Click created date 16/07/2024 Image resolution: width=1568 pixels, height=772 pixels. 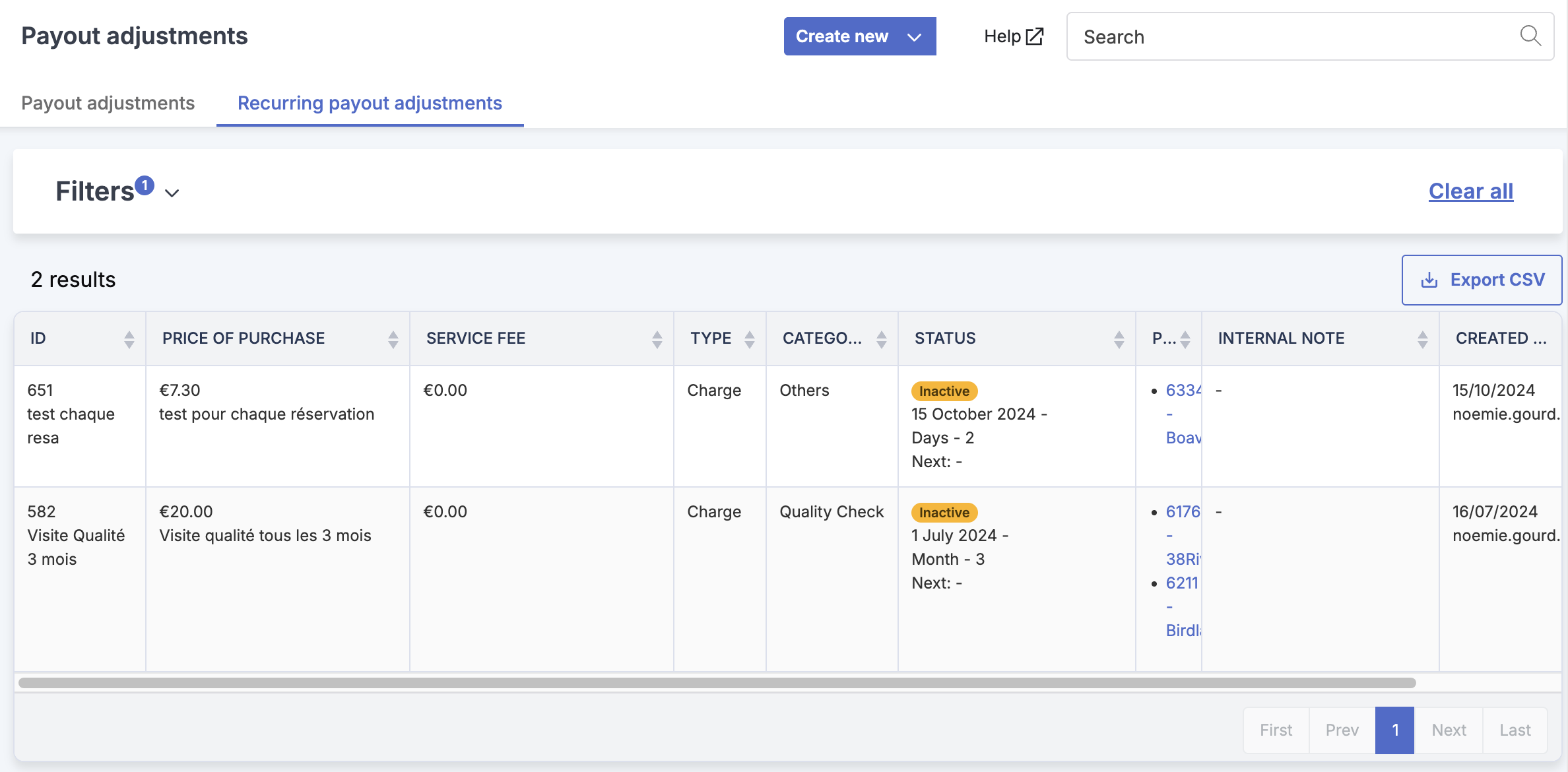coord(1495,511)
